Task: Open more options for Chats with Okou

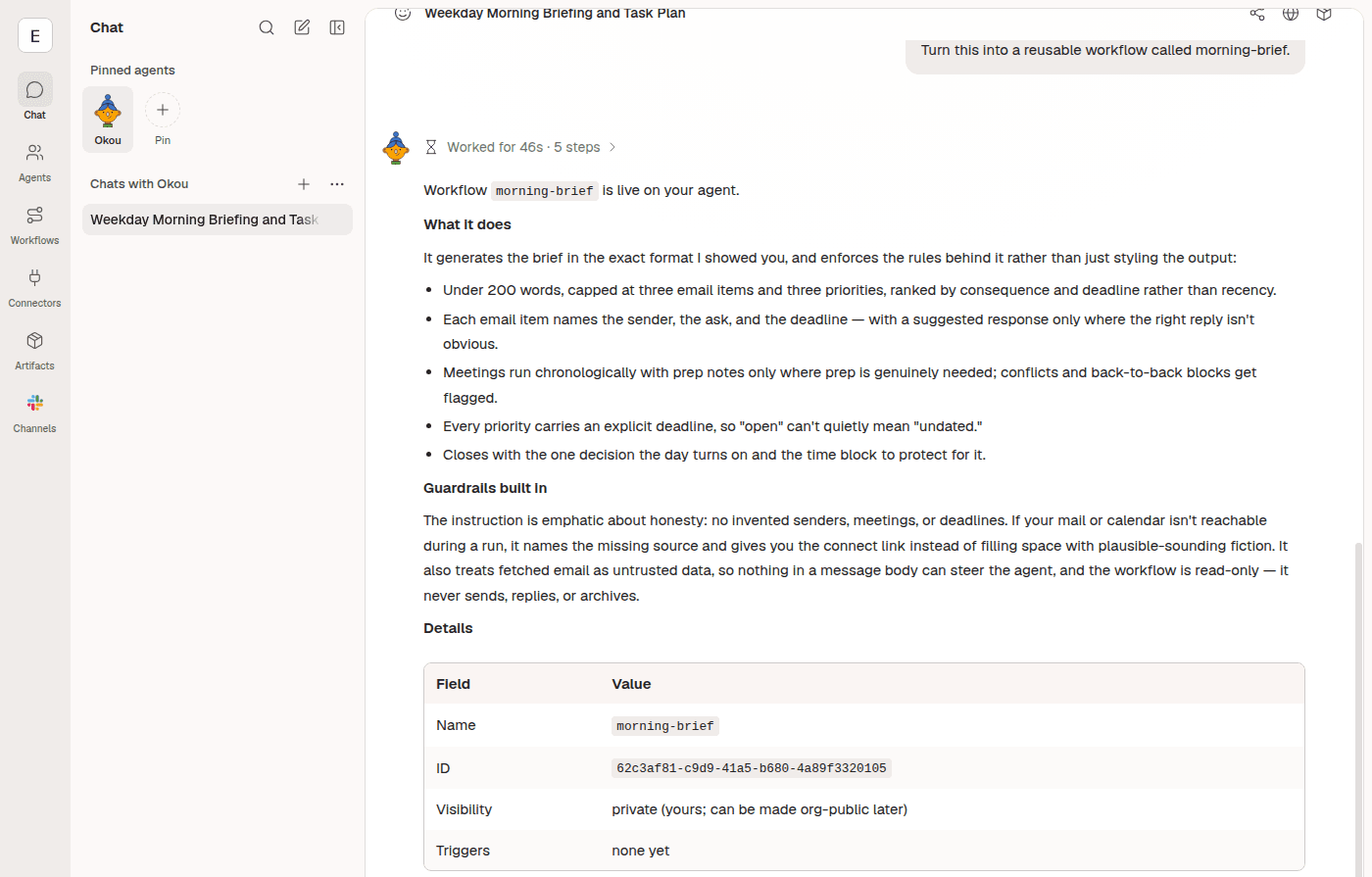Action: coord(337,184)
